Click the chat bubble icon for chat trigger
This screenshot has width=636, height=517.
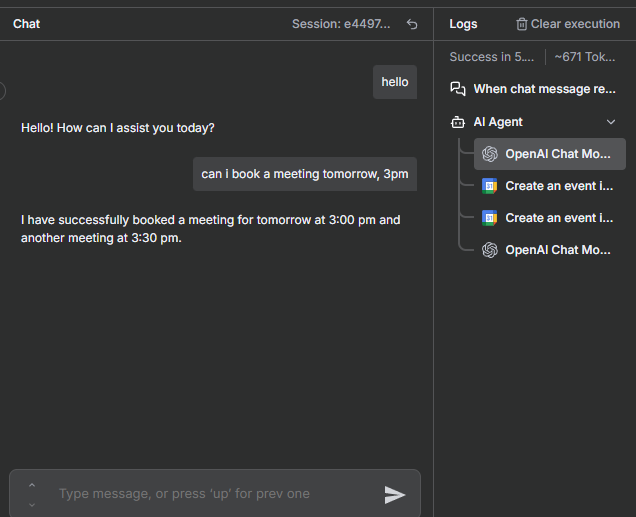(458, 89)
